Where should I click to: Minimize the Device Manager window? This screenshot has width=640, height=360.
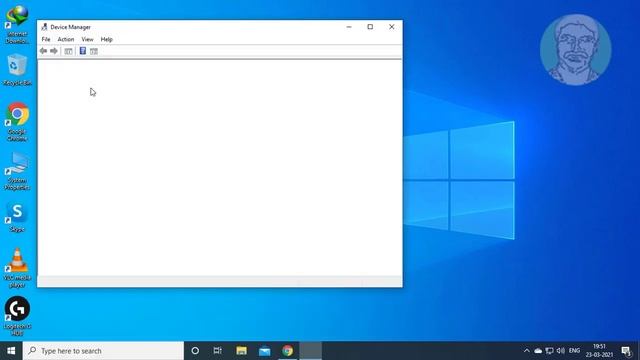(x=349, y=27)
